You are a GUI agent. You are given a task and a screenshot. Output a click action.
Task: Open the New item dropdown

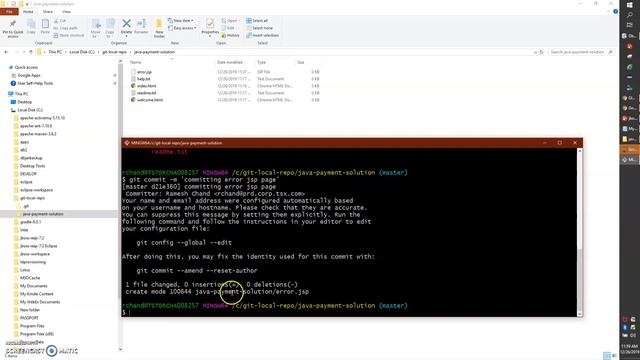(181, 20)
